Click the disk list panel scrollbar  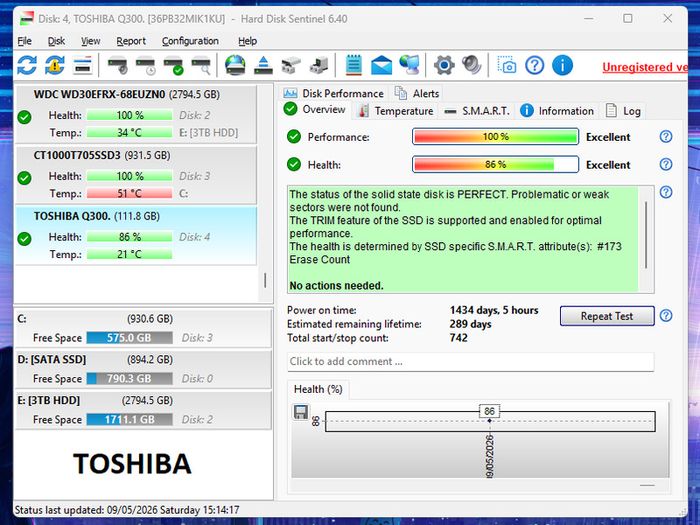pos(265,280)
